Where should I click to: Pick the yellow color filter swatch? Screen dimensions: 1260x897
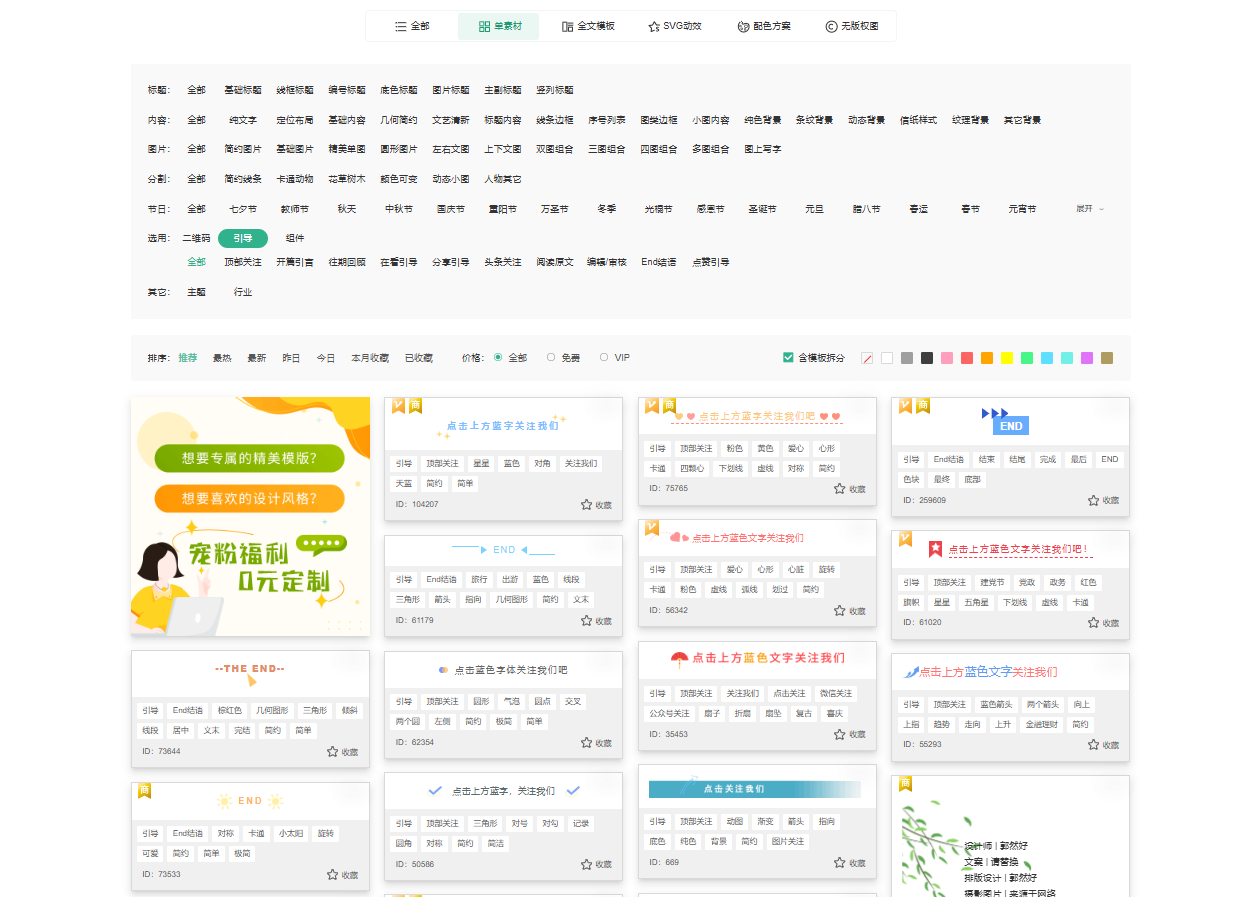coord(1007,358)
